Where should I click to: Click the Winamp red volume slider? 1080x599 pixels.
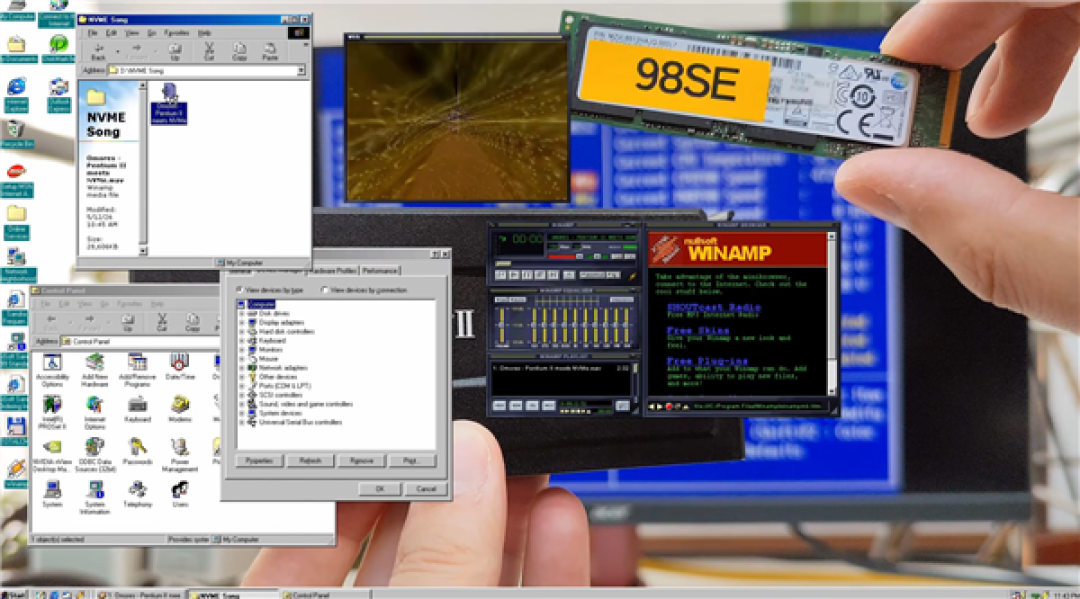[565, 256]
